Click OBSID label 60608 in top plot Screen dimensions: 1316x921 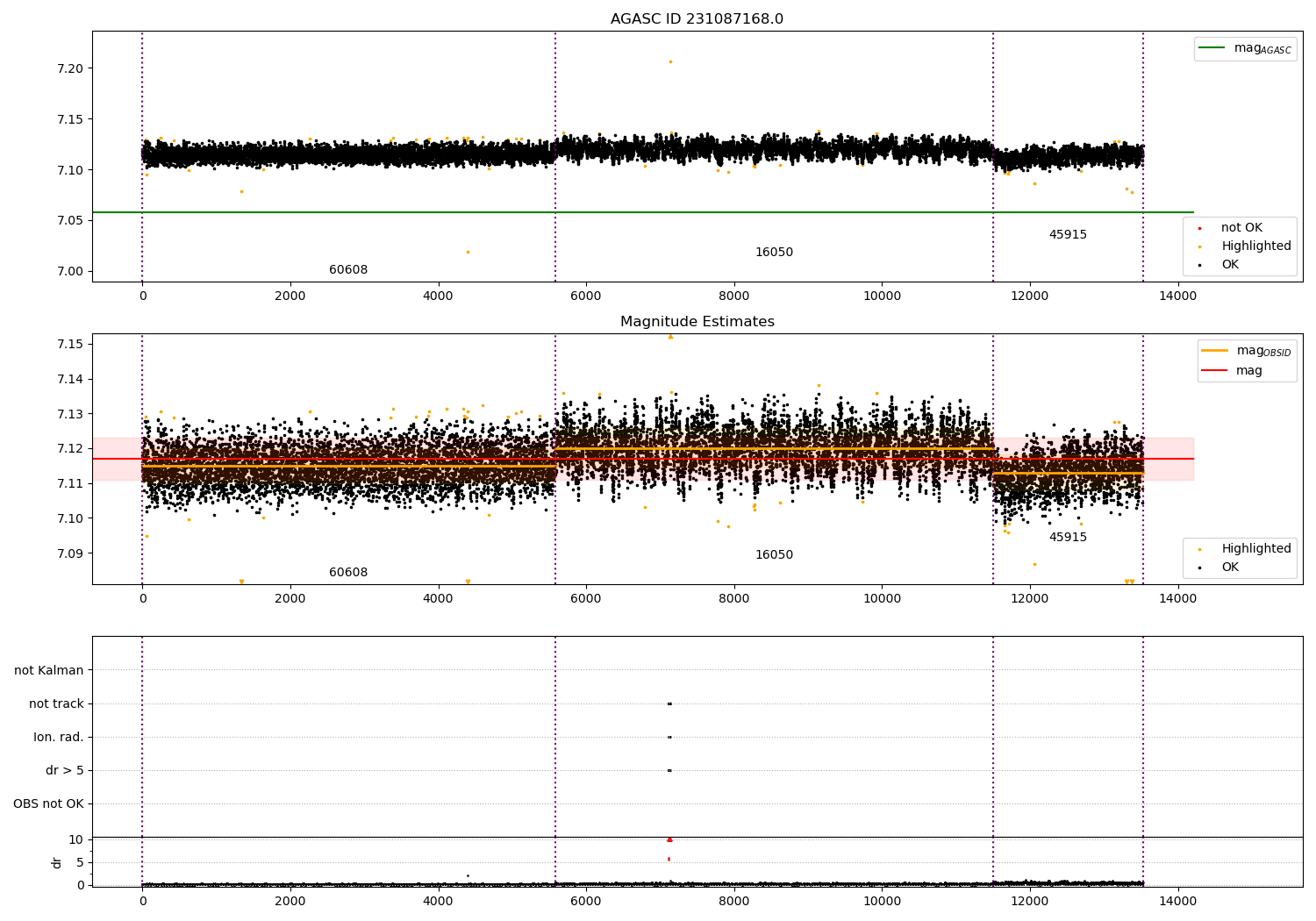[348, 270]
